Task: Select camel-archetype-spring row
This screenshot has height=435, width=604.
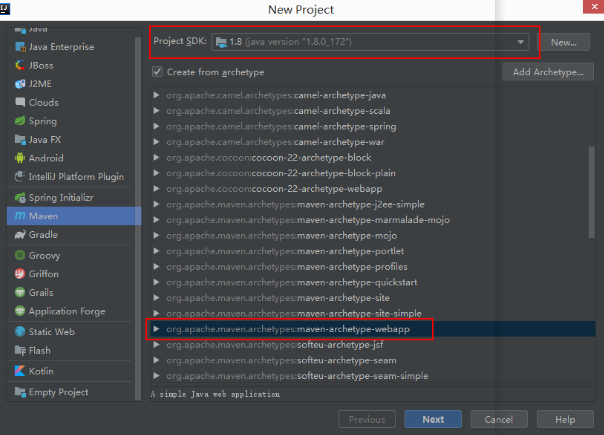Action: [372, 126]
